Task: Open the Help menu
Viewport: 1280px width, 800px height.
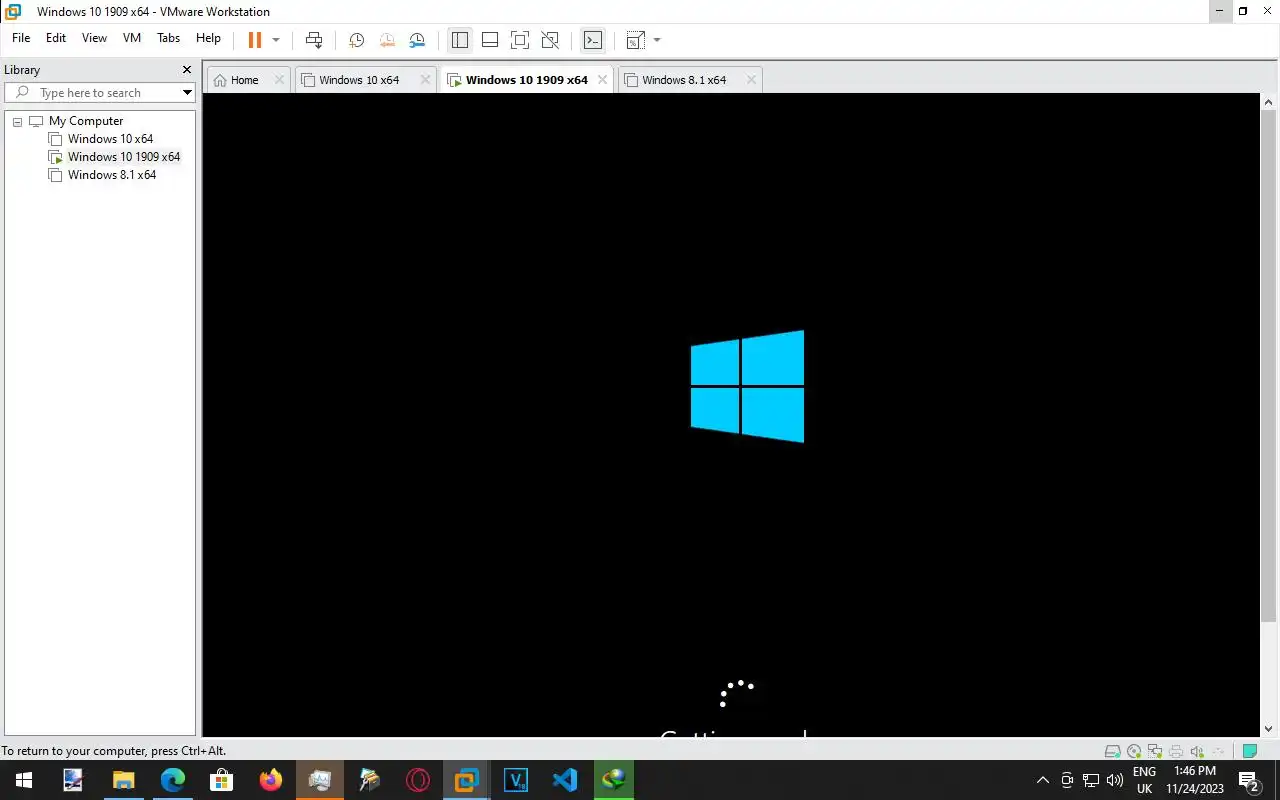Action: coord(208,38)
